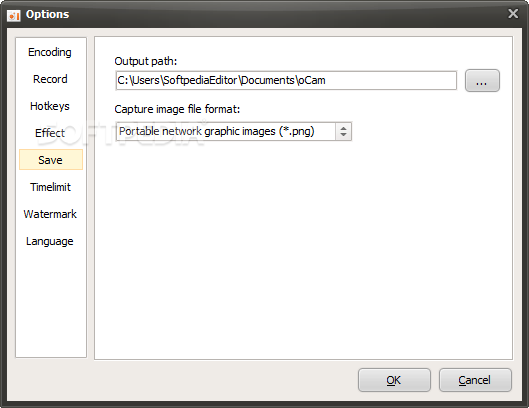Click inside the Output path field

tap(286, 80)
